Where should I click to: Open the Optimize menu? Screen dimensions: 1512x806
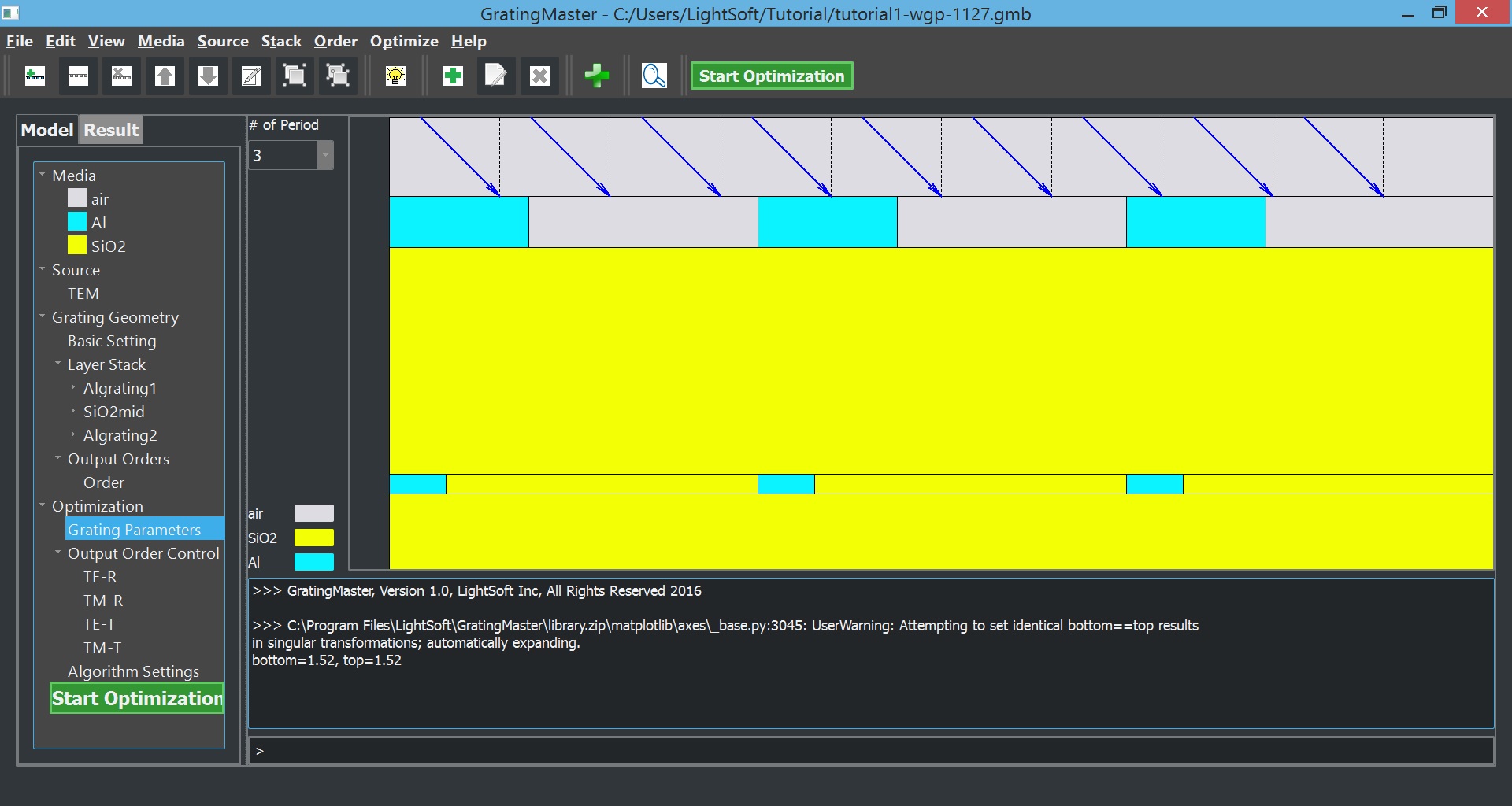click(404, 41)
